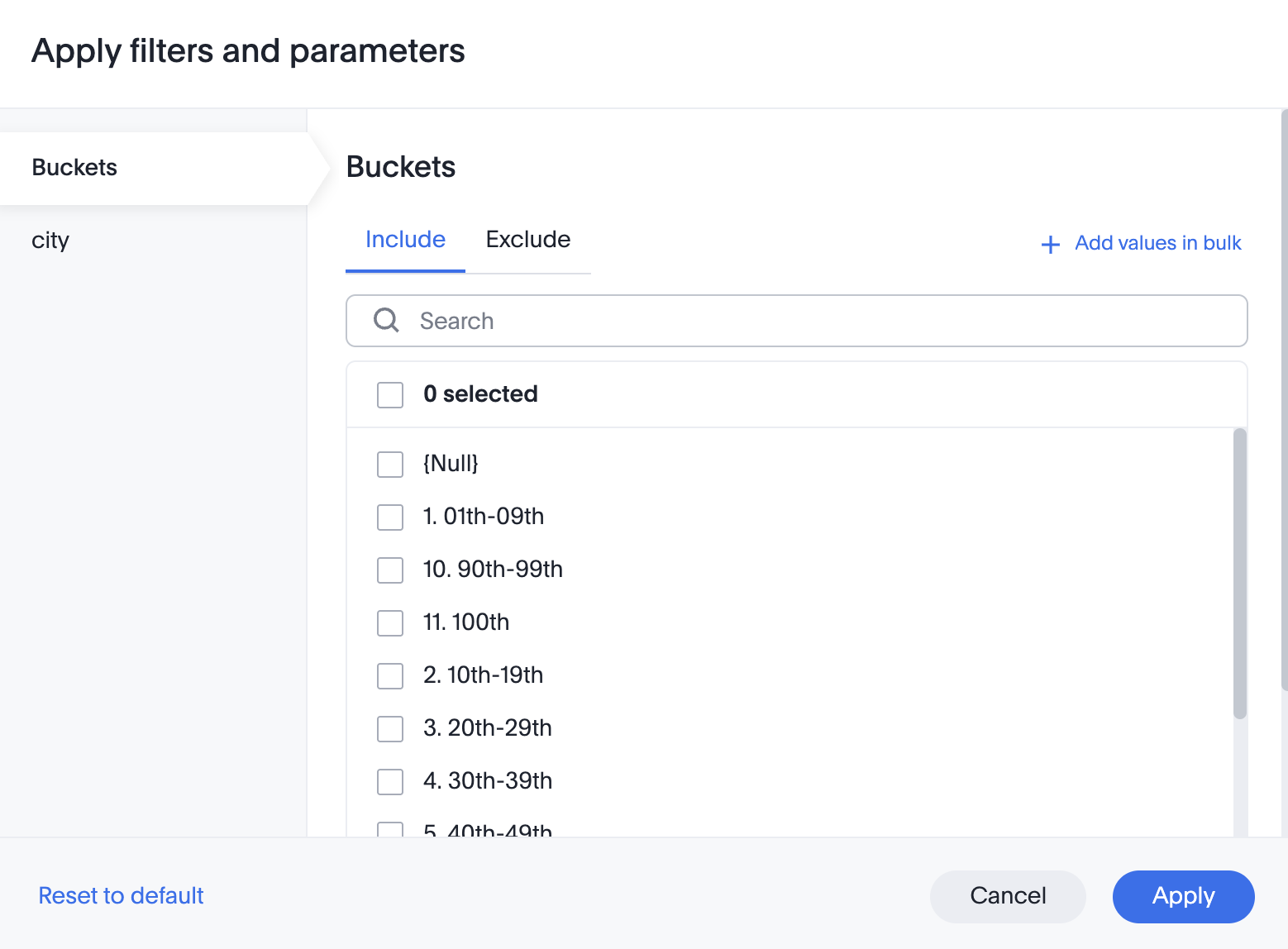Click Reset to default
The width and height of the screenshot is (1288, 949).
pyautogui.click(x=121, y=896)
